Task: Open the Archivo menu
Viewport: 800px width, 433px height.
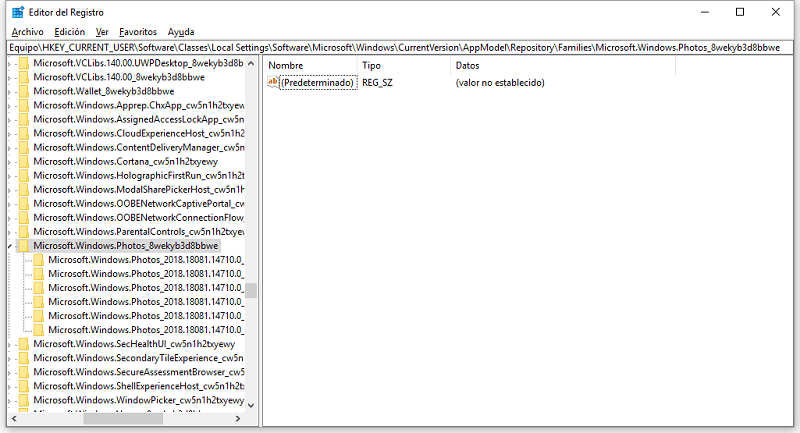Action: pos(28,32)
